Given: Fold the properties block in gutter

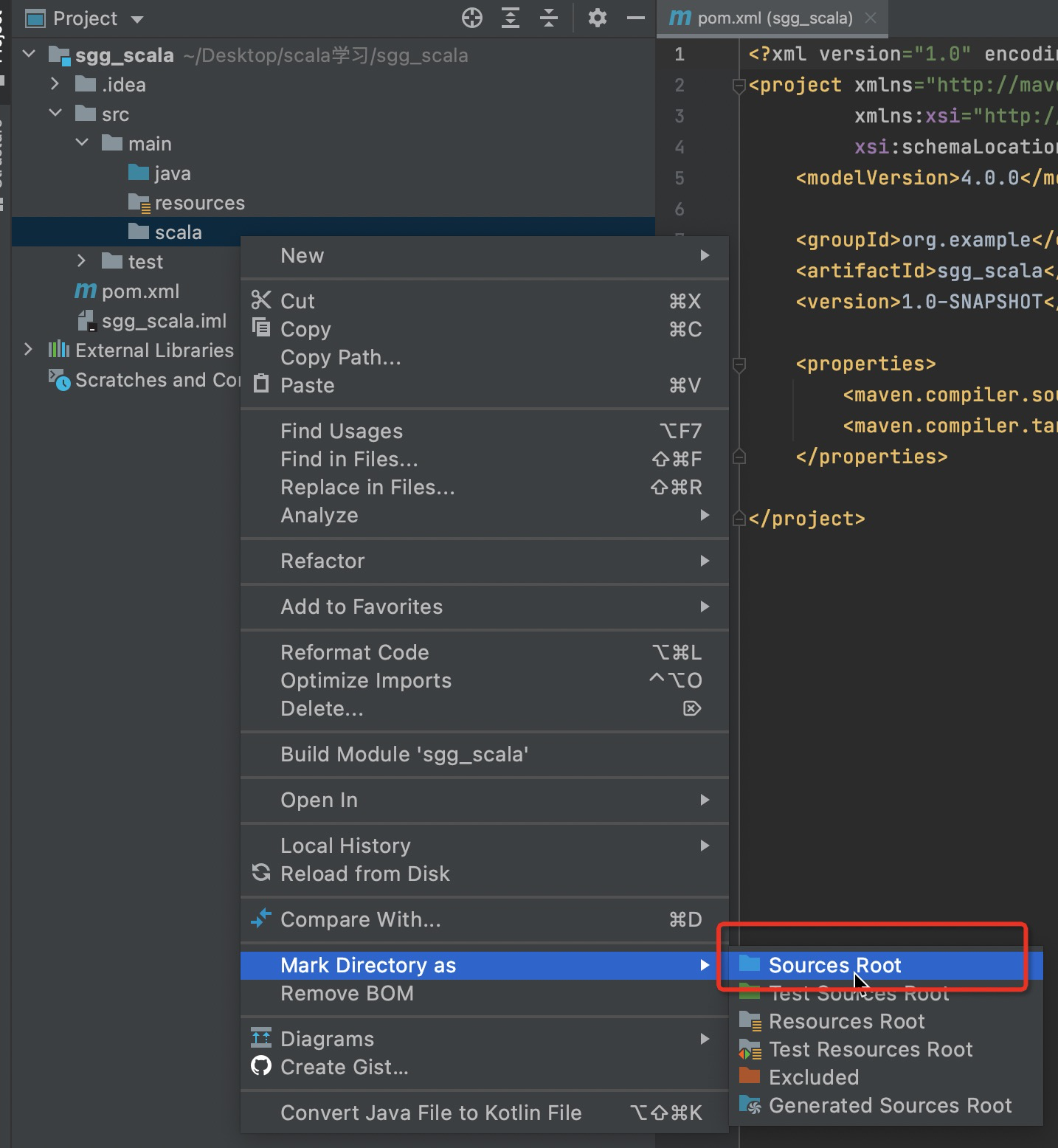Looking at the screenshot, I should 739,364.
